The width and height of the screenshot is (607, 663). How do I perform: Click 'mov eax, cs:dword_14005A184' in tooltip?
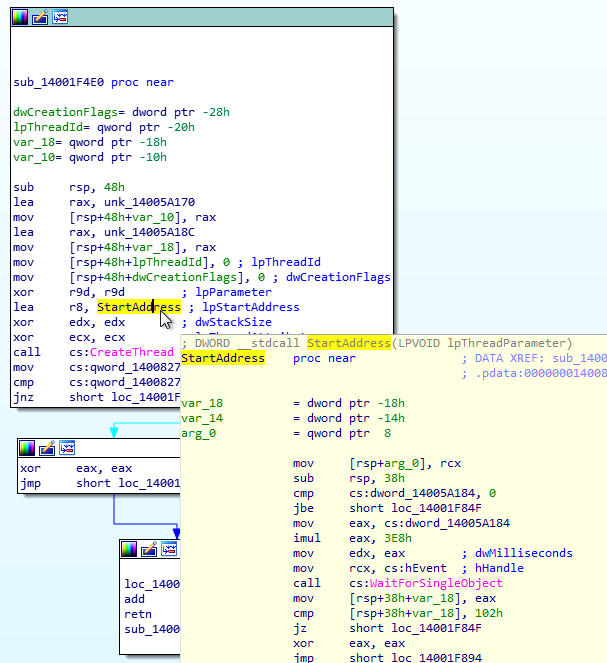point(402,523)
